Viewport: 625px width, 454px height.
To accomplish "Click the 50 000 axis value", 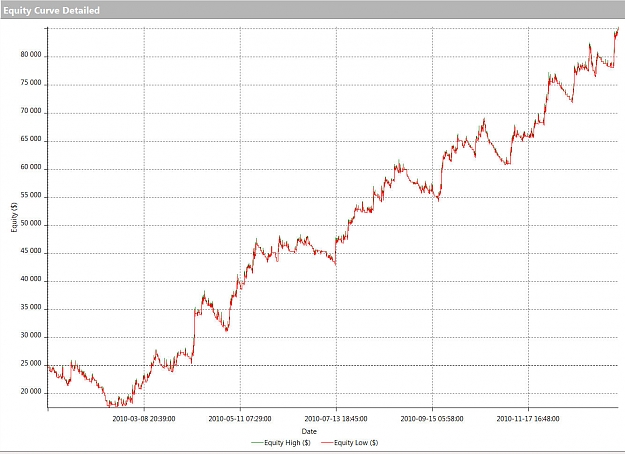I will click(31, 223).
